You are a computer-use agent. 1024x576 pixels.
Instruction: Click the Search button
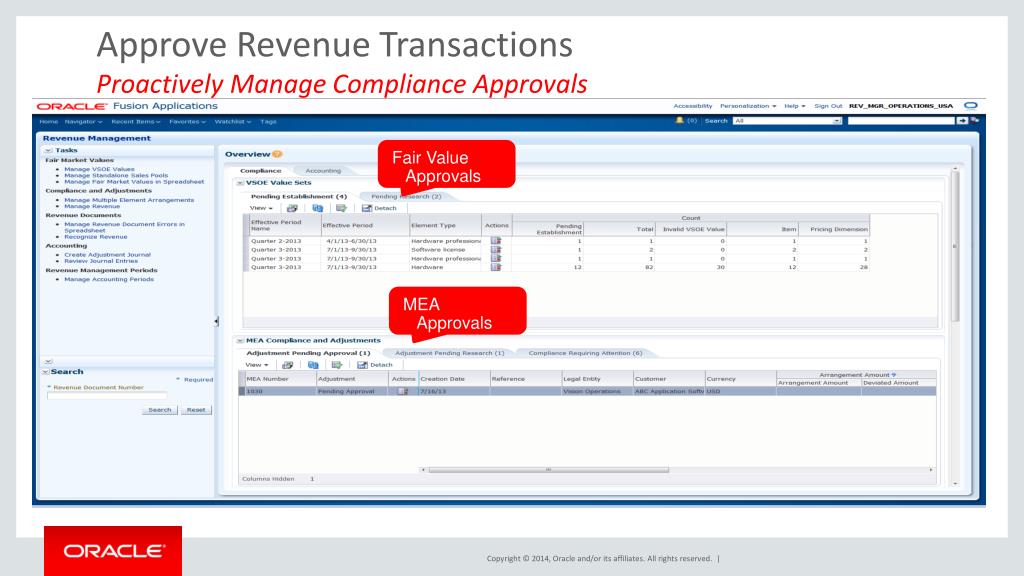tap(159, 410)
